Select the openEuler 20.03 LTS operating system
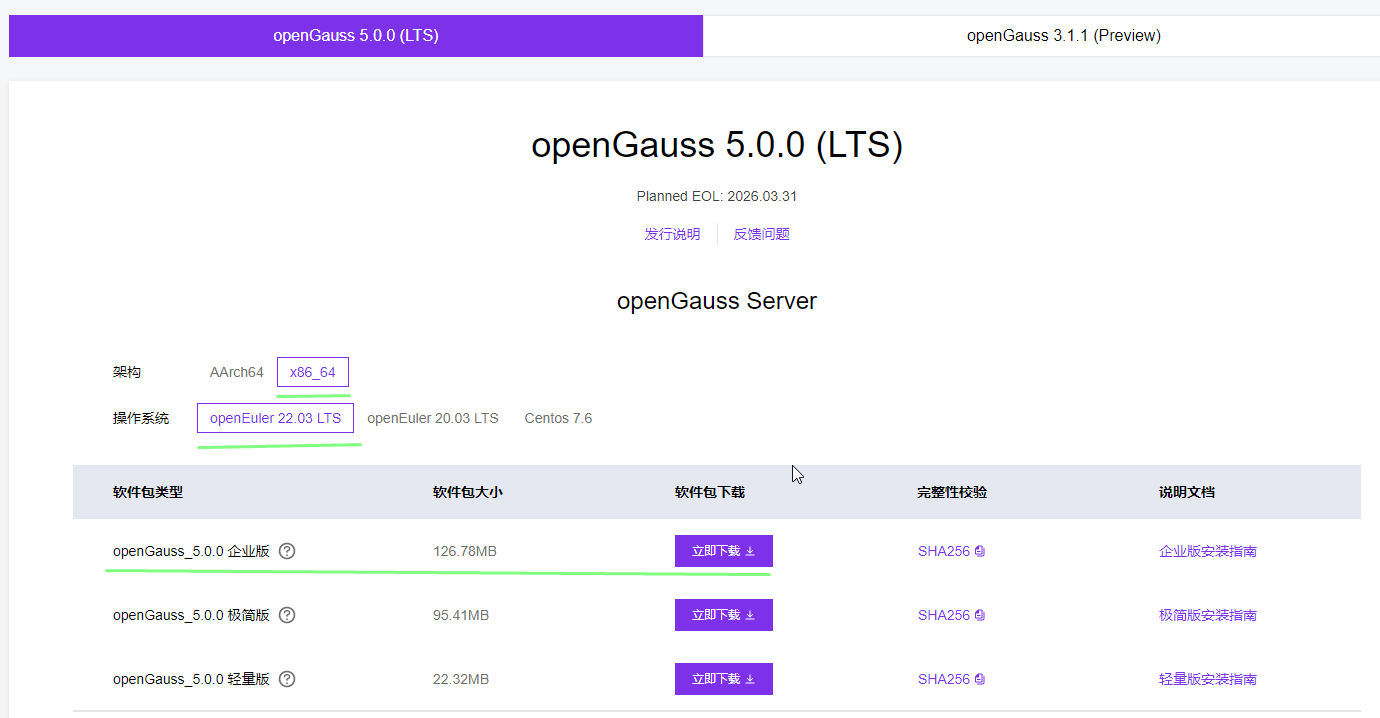Screen dimensions: 1380x718 point(433,418)
